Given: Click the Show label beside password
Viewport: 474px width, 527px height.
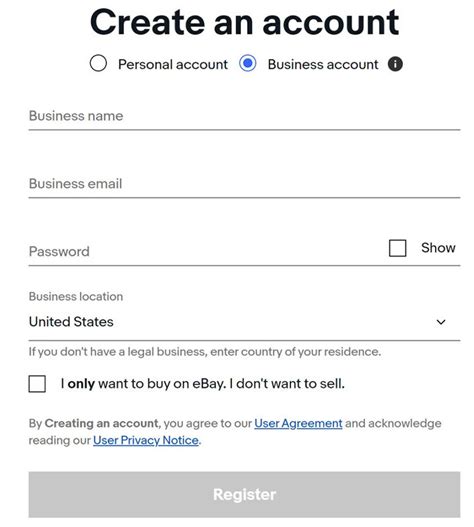Looking at the screenshot, I should pyautogui.click(x=438, y=248).
